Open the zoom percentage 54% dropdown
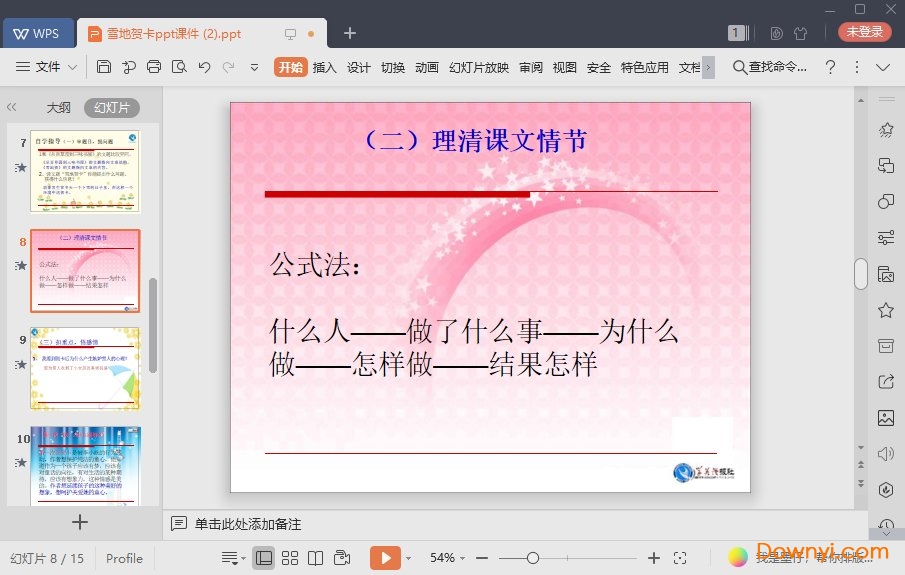Image resolution: width=905 pixels, height=575 pixels. pyautogui.click(x=462, y=558)
